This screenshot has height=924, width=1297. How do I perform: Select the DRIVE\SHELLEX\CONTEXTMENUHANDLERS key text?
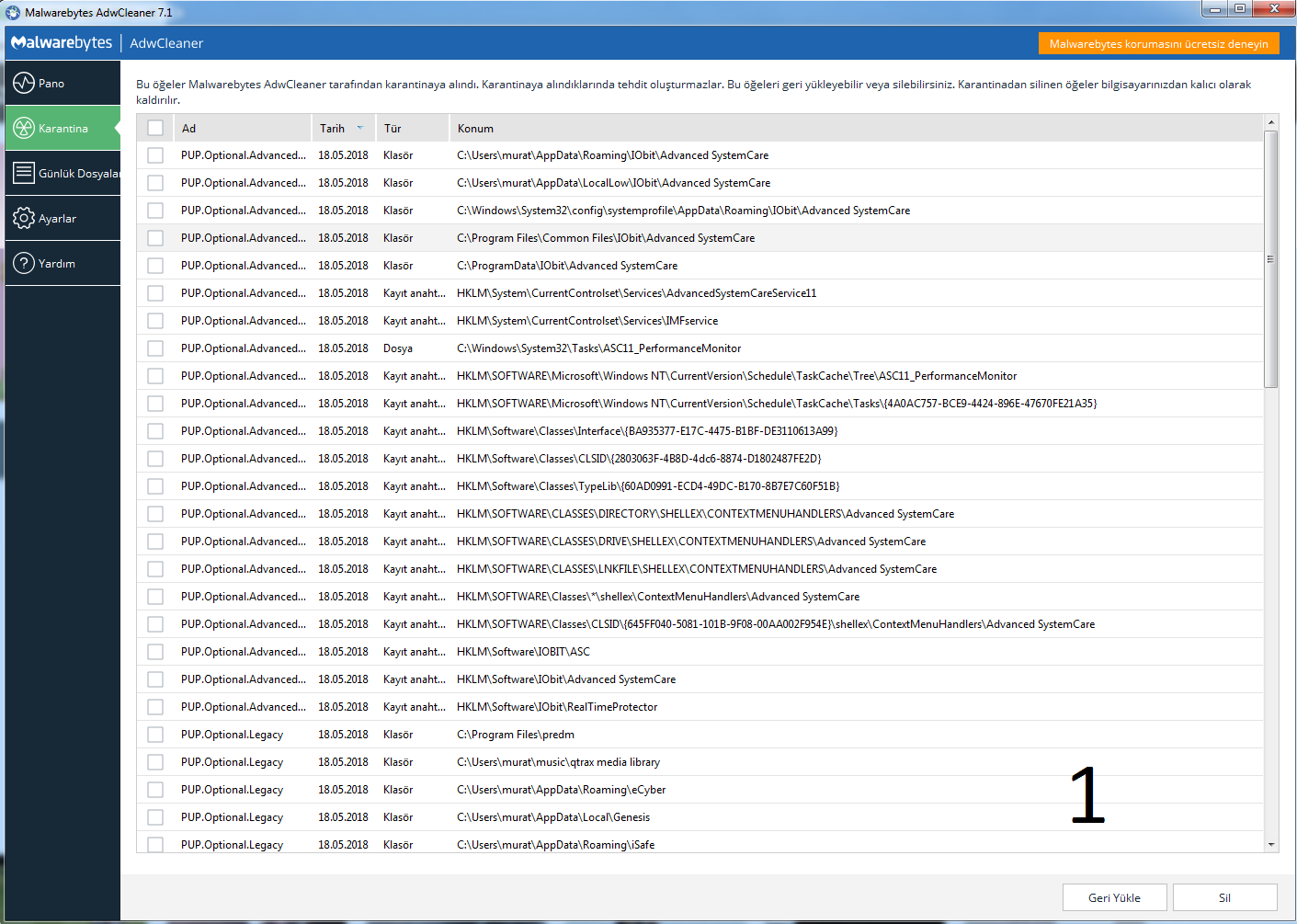pyautogui.click(x=691, y=542)
